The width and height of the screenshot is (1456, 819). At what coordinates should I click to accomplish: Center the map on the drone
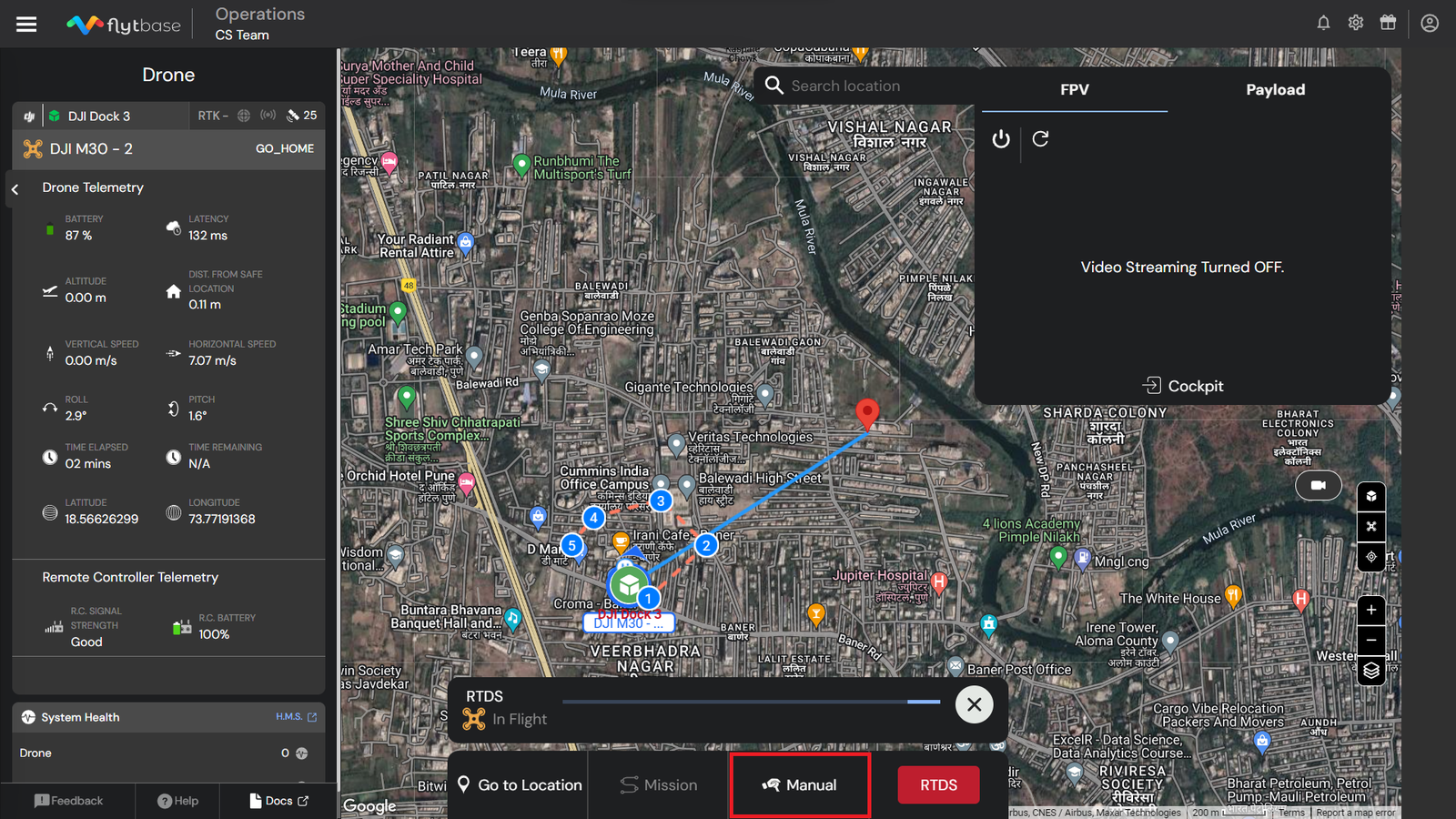[1371, 526]
